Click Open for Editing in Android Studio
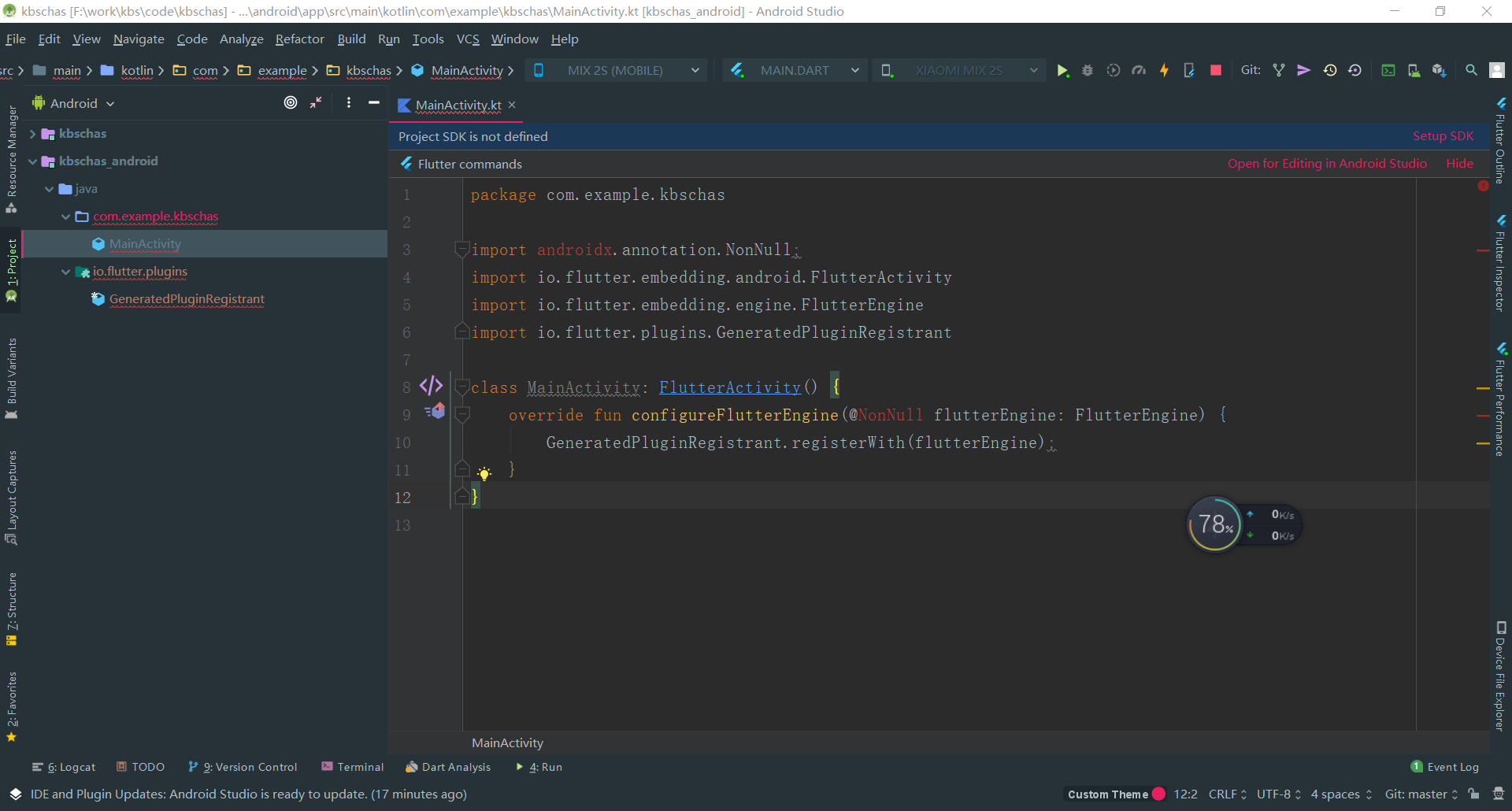The image size is (1512, 811). click(1327, 164)
